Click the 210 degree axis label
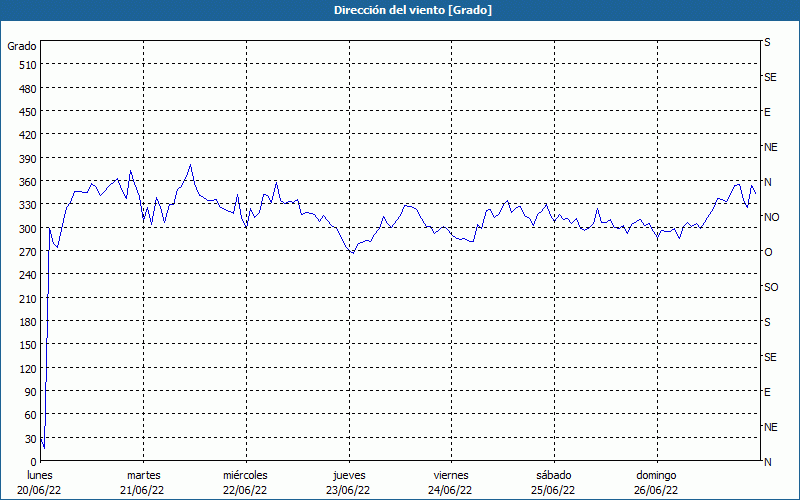The height and width of the screenshot is (500, 800). 28,299
